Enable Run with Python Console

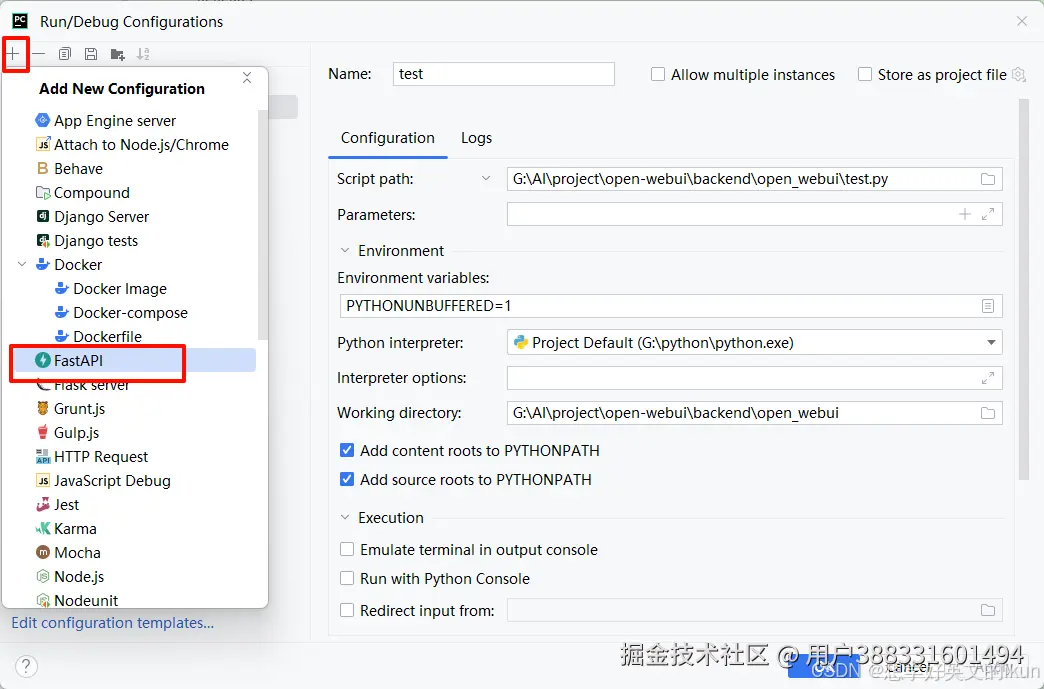pyautogui.click(x=347, y=578)
